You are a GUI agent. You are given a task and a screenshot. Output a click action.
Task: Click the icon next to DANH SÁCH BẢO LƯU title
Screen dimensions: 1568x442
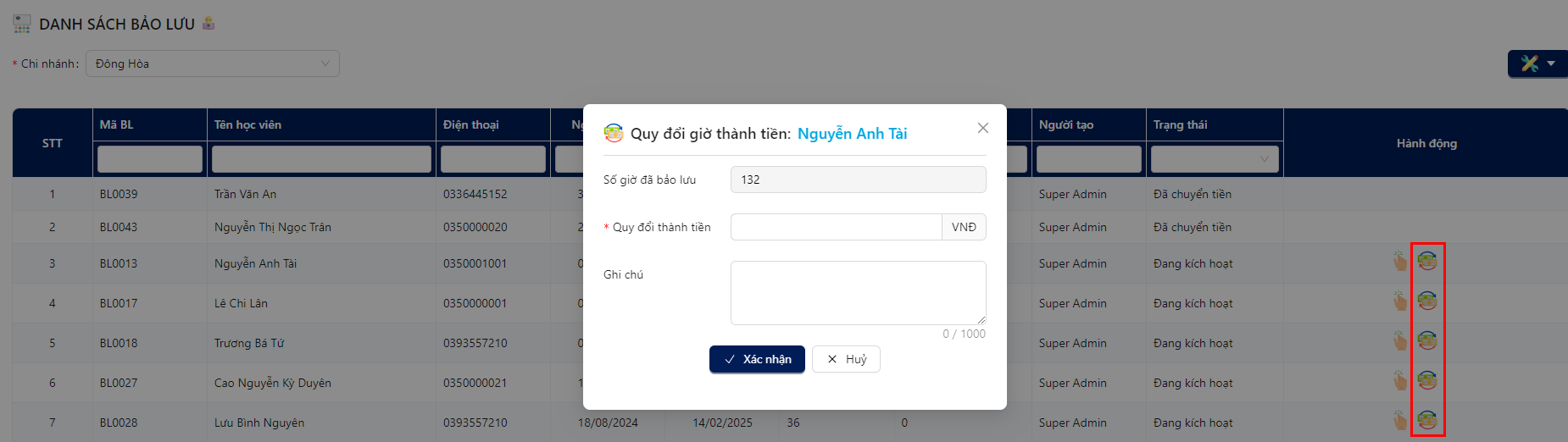pyautogui.click(x=209, y=24)
